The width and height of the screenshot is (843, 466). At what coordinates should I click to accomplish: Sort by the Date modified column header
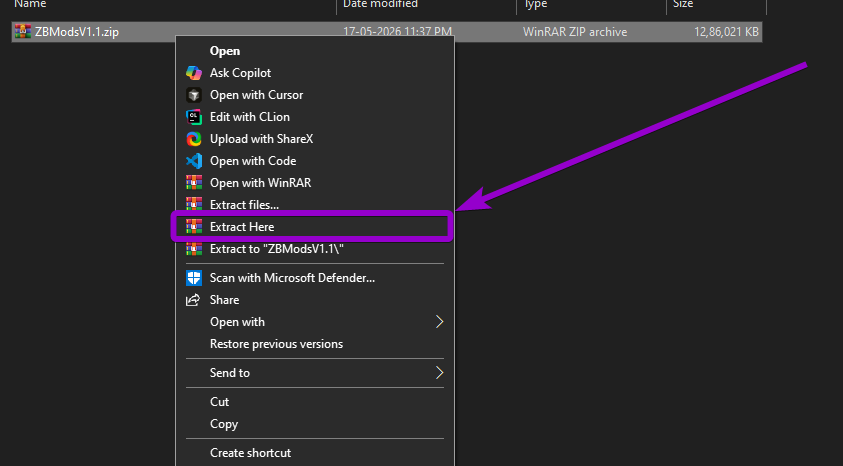click(380, 4)
